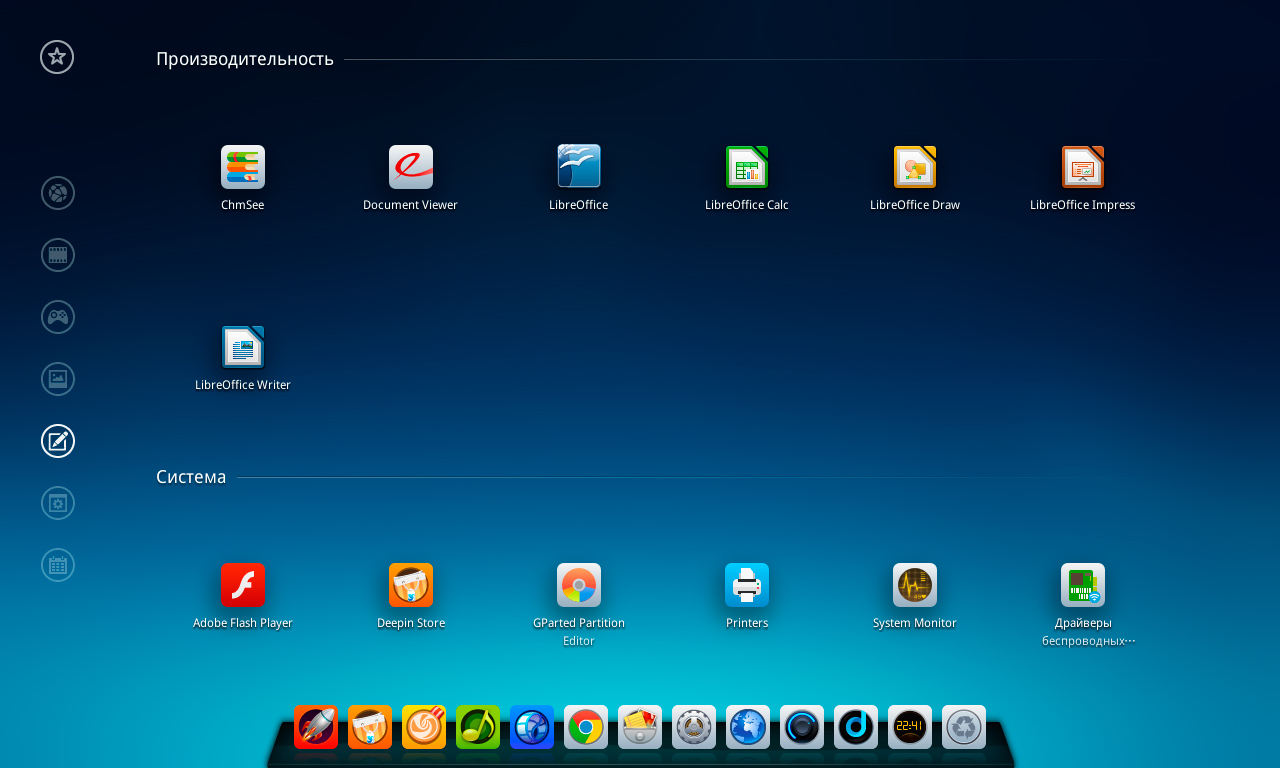Start LibreOffice Draw

pos(915,168)
